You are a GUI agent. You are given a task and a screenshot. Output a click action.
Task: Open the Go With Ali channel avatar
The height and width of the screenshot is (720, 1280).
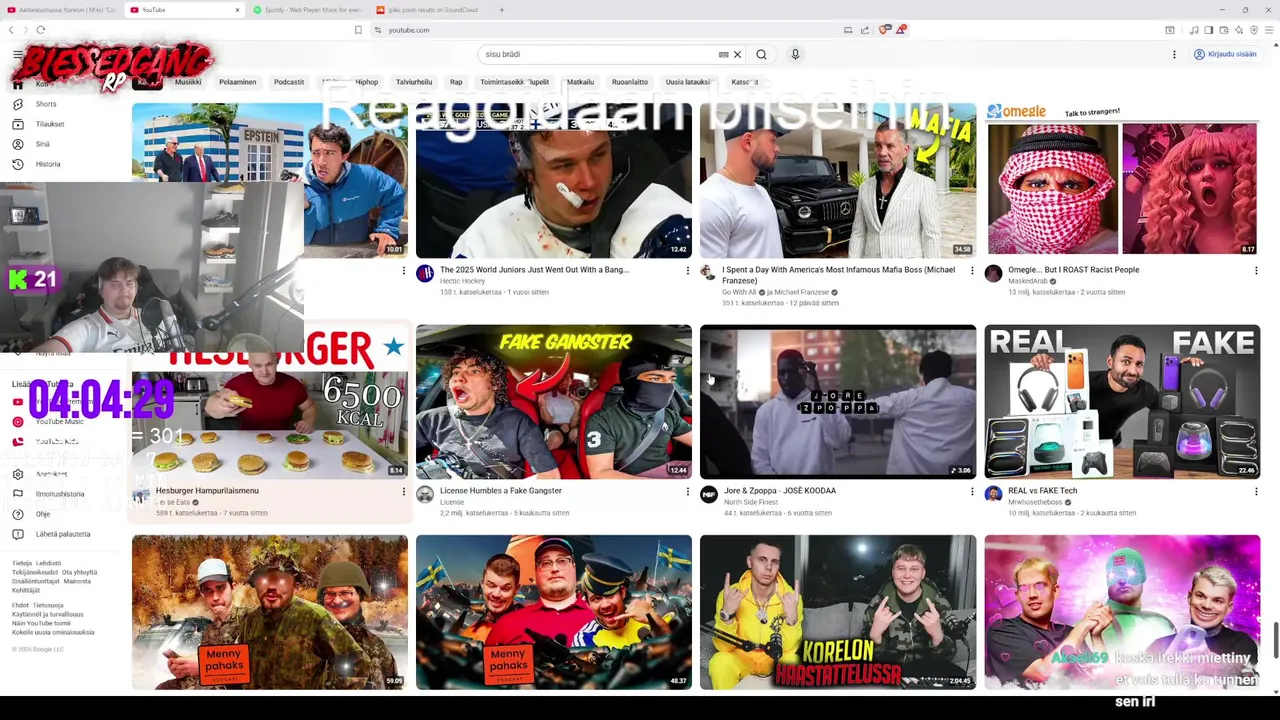pos(709,274)
